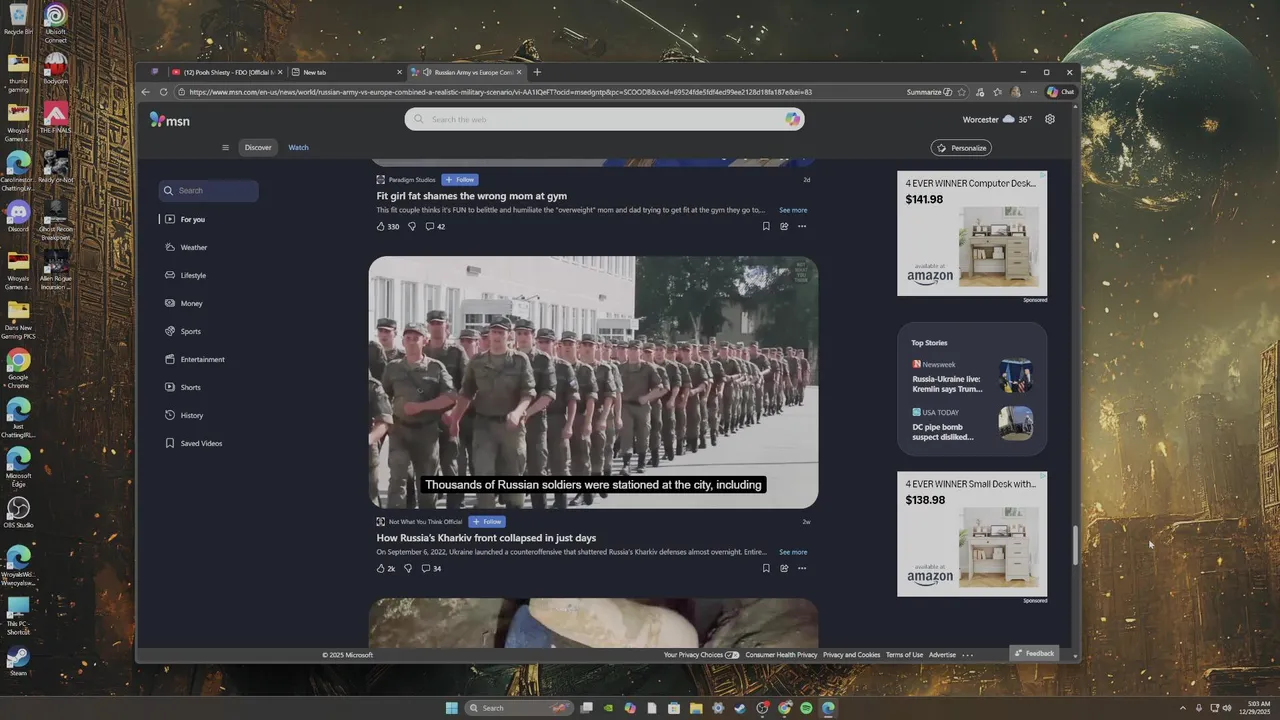Open the MSN hamburger menu
1280x720 pixels.
click(225, 148)
